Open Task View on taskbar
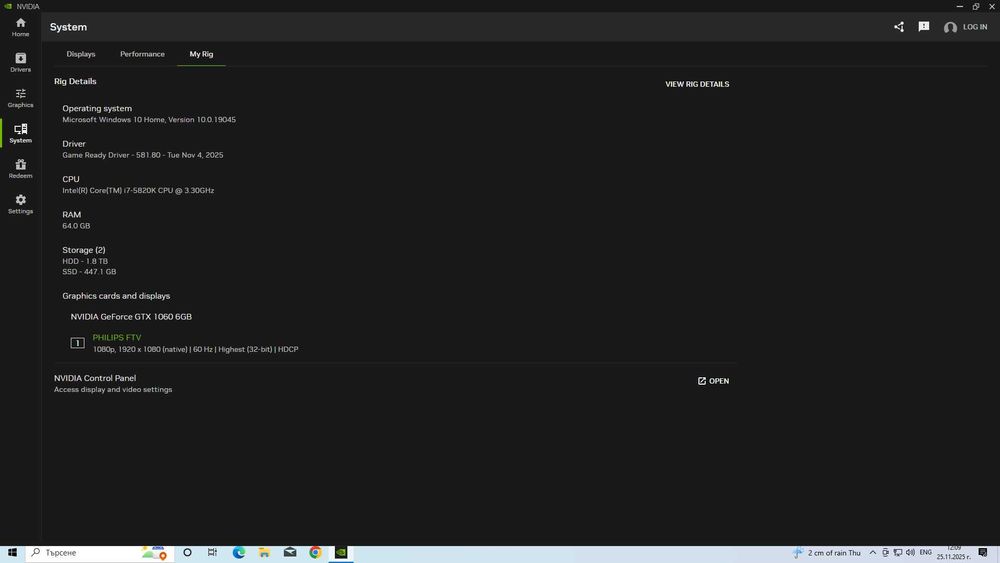The width and height of the screenshot is (1000, 563). 212,553
